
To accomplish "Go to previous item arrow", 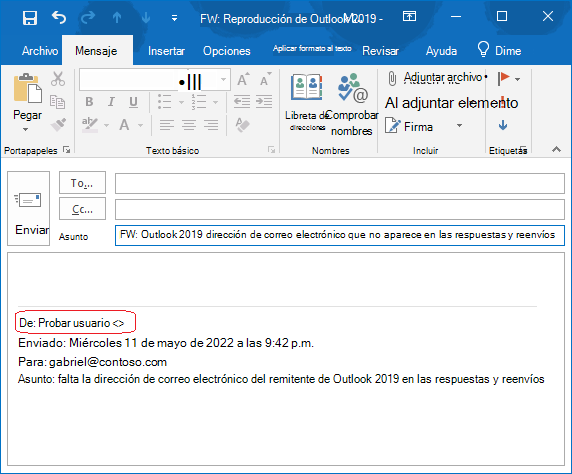I will pos(117,17).
